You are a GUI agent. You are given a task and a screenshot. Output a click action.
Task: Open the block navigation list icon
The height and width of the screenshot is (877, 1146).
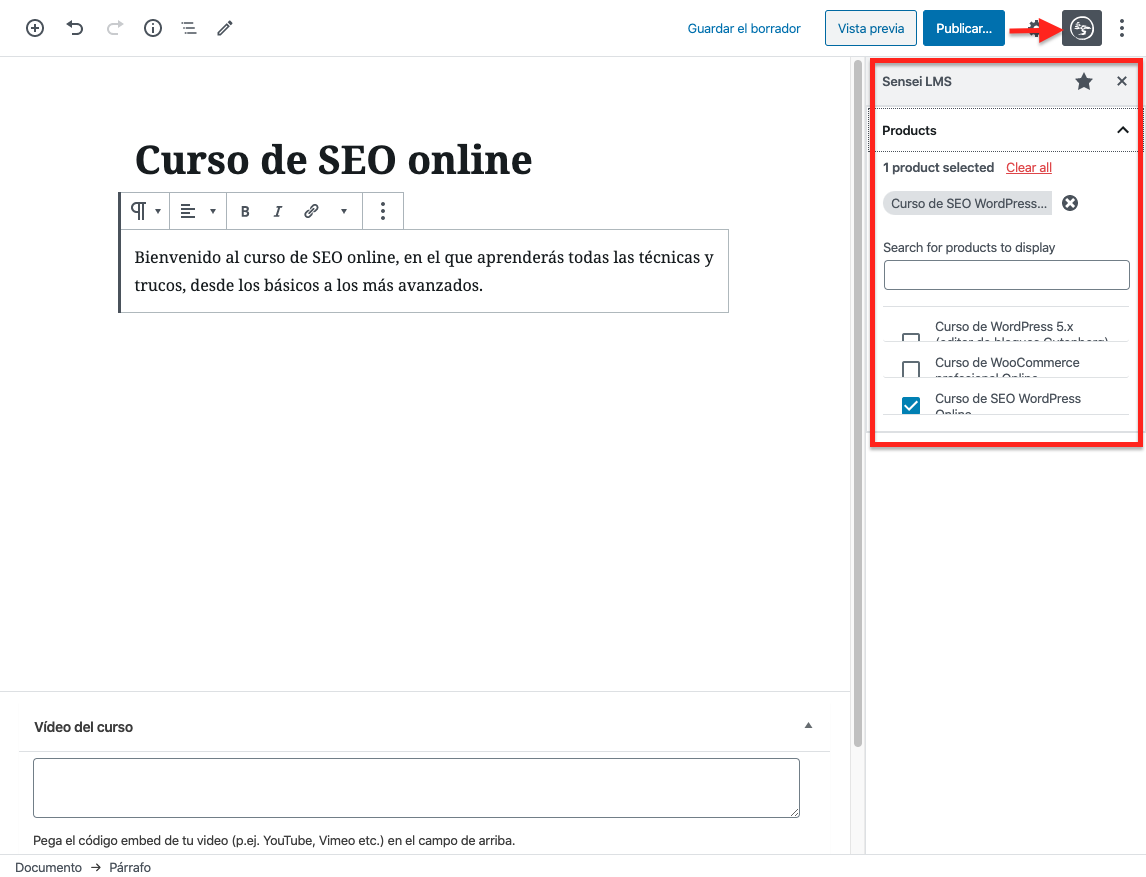coord(189,28)
